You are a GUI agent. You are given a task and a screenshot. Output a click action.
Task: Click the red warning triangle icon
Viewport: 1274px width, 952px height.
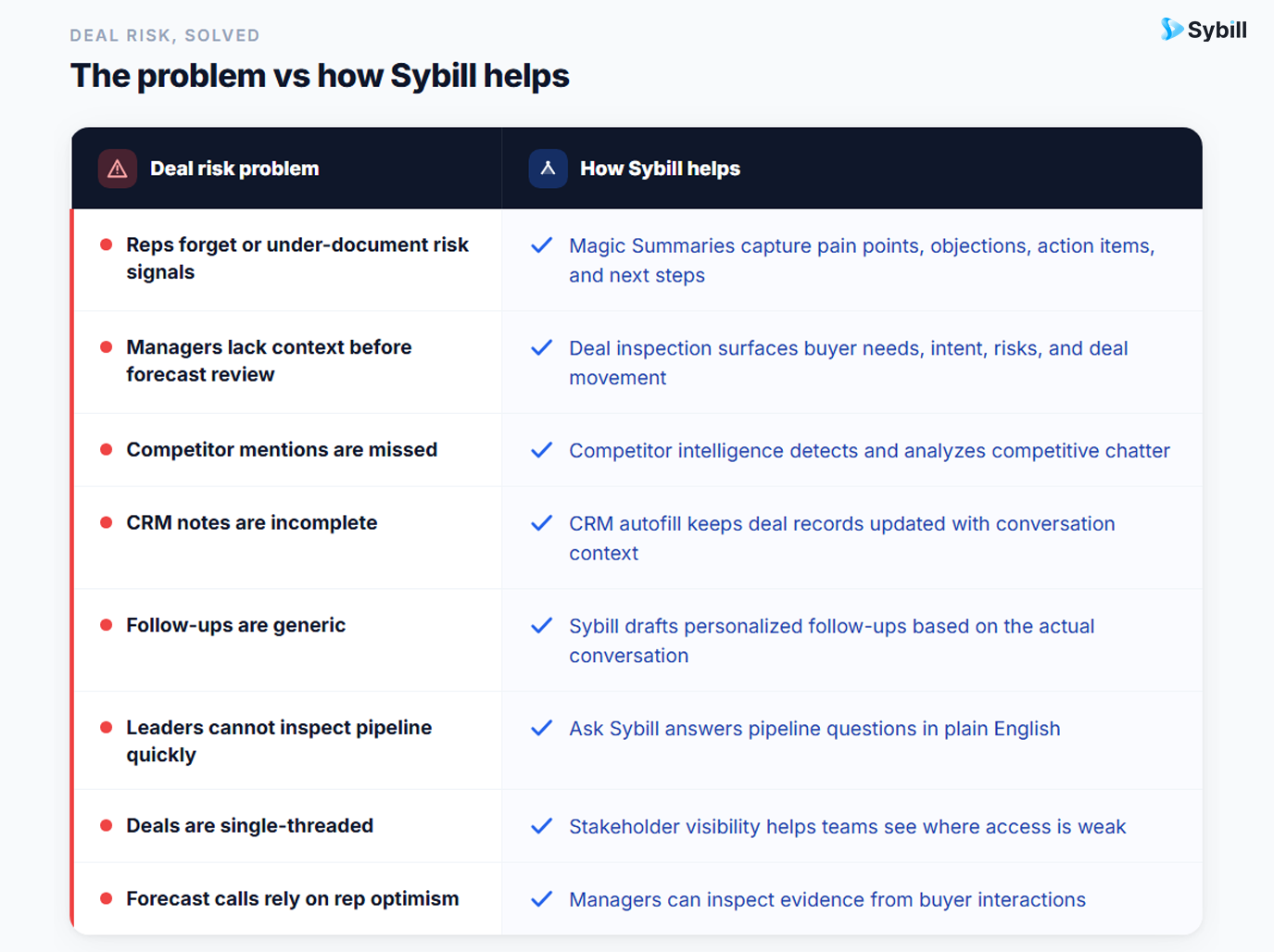click(x=118, y=169)
